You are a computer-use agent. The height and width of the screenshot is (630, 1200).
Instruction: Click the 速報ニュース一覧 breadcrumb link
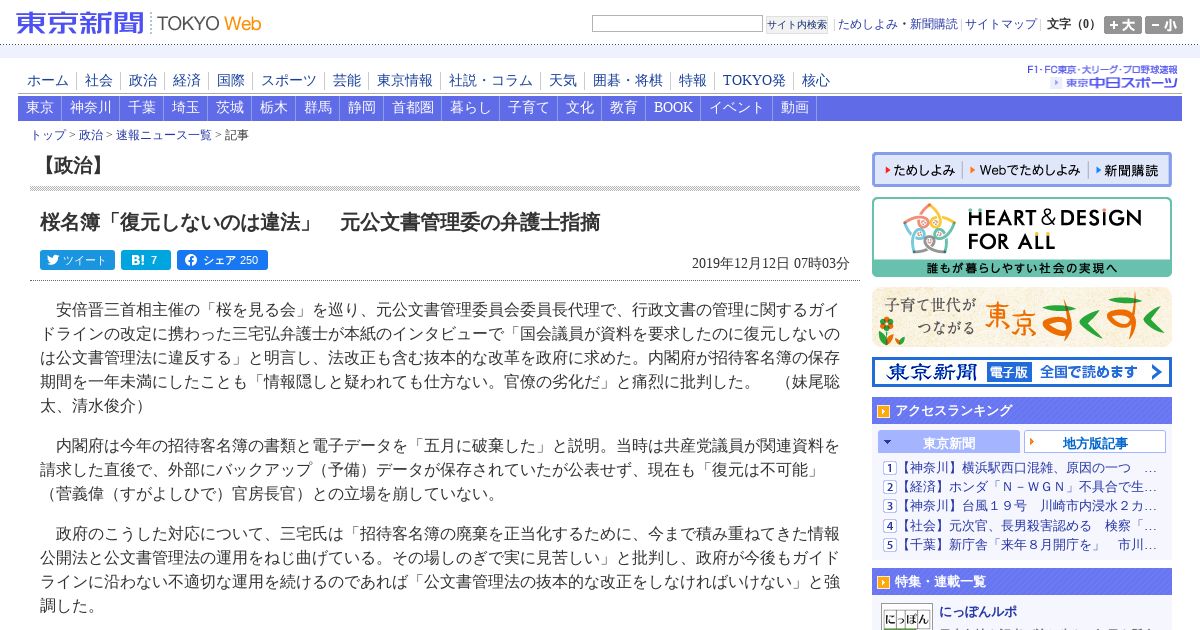click(164, 135)
